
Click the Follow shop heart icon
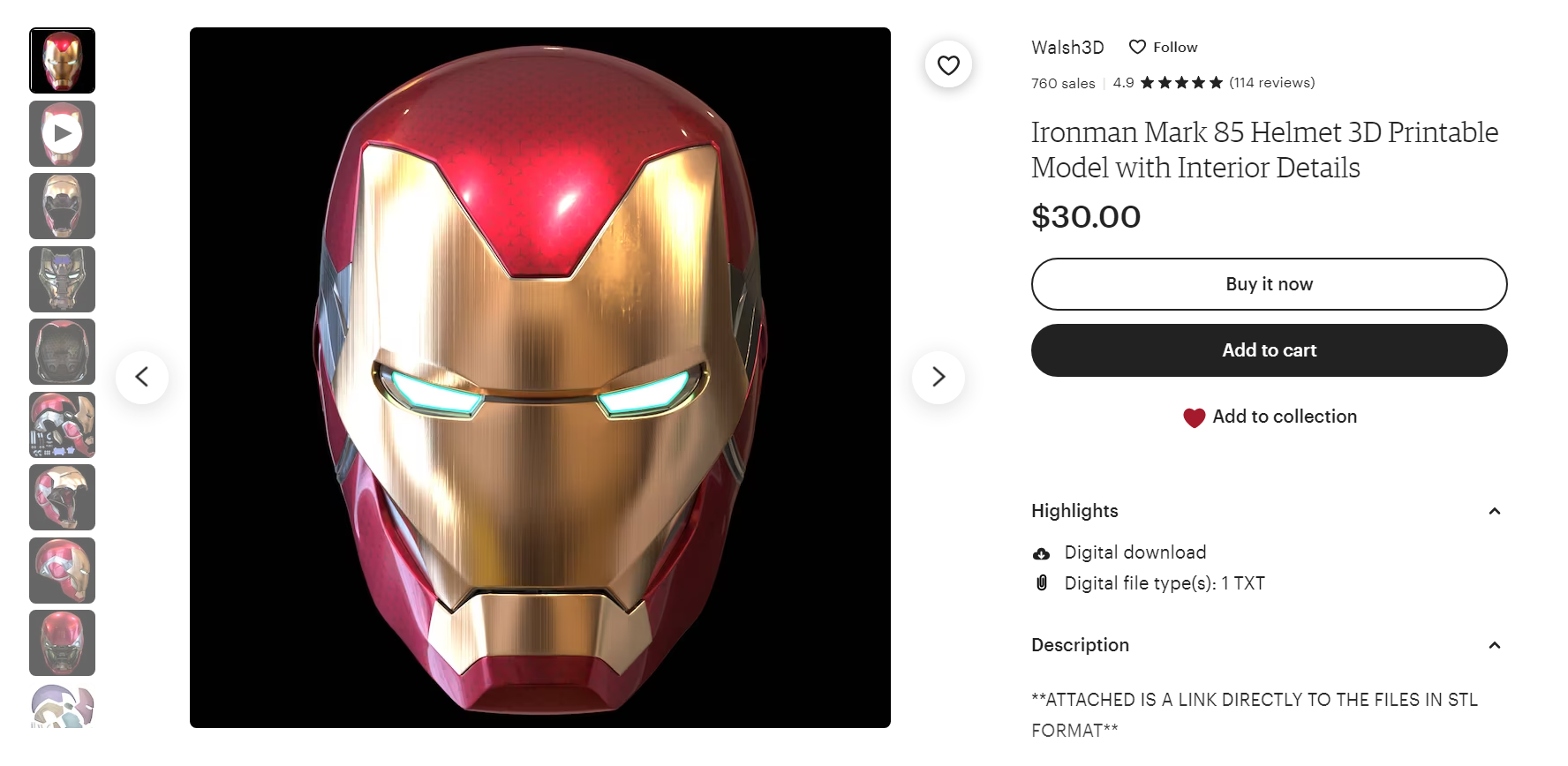[1137, 47]
